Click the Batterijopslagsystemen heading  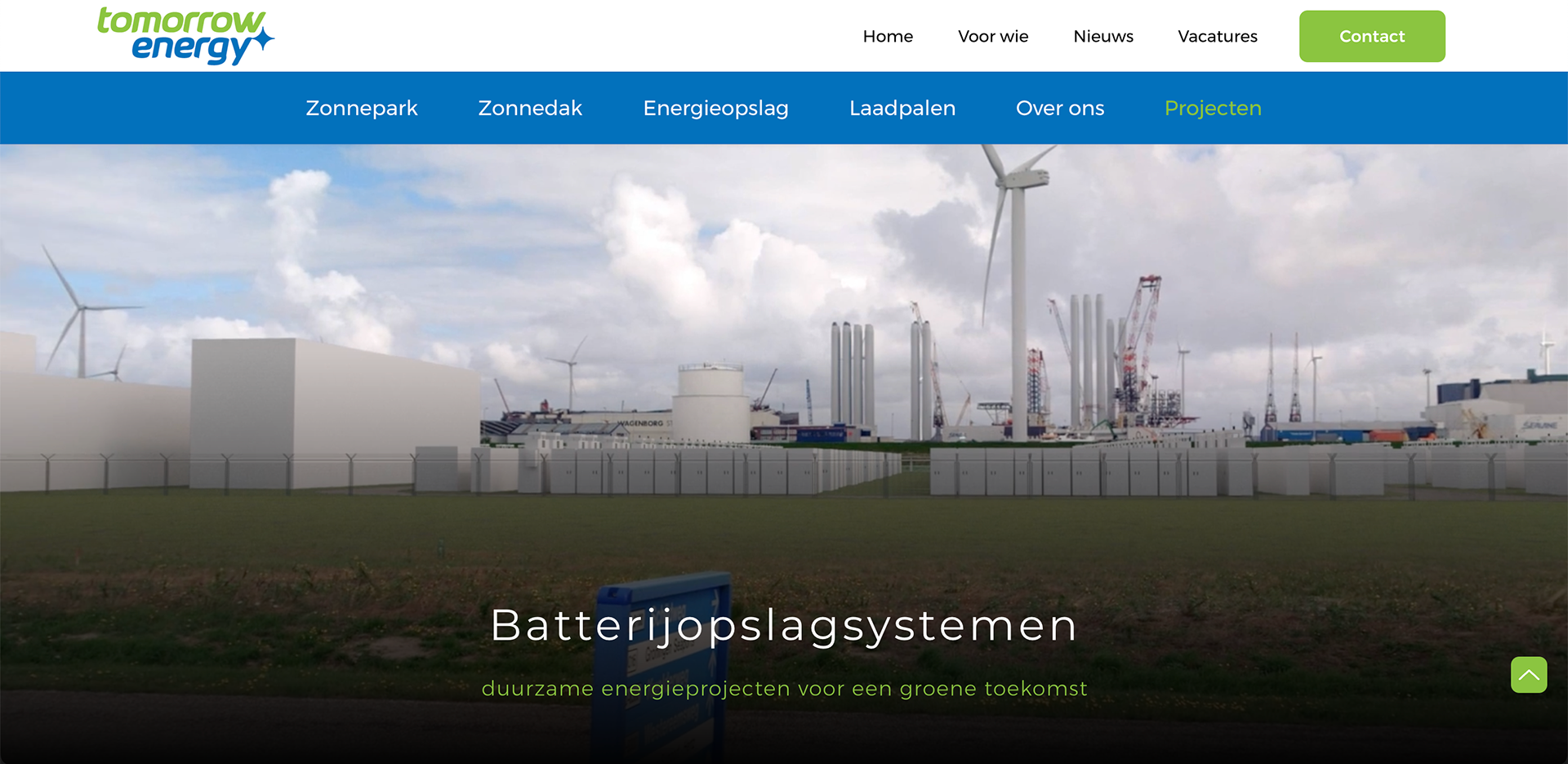pyautogui.click(x=784, y=627)
